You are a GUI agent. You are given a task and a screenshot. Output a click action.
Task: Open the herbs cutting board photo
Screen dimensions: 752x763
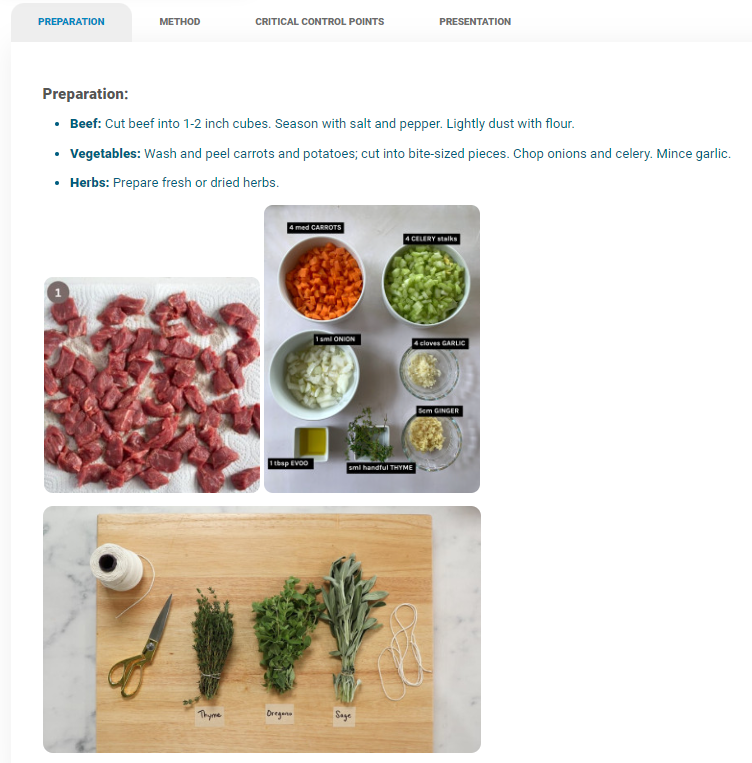262,629
